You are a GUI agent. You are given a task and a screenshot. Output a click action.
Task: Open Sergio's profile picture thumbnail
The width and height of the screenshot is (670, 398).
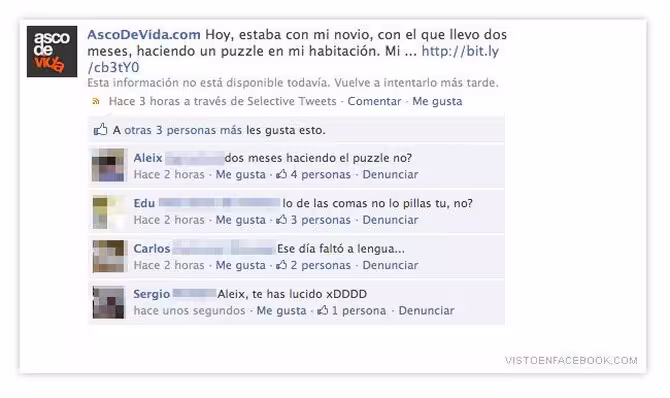[108, 302]
